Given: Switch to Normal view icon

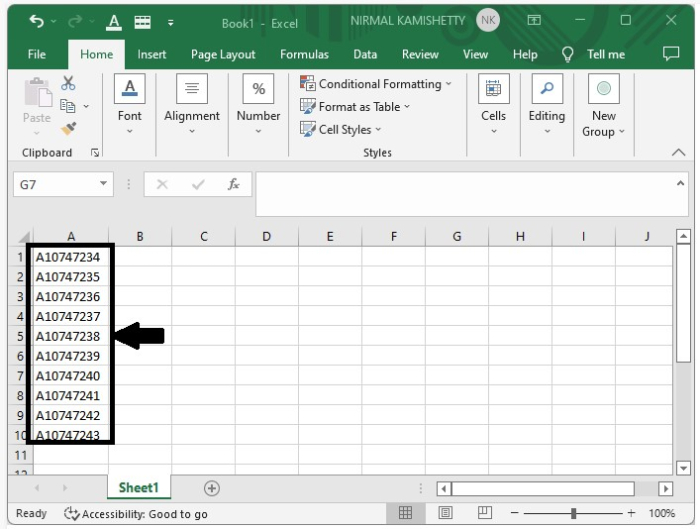Looking at the screenshot, I should tap(405, 513).
